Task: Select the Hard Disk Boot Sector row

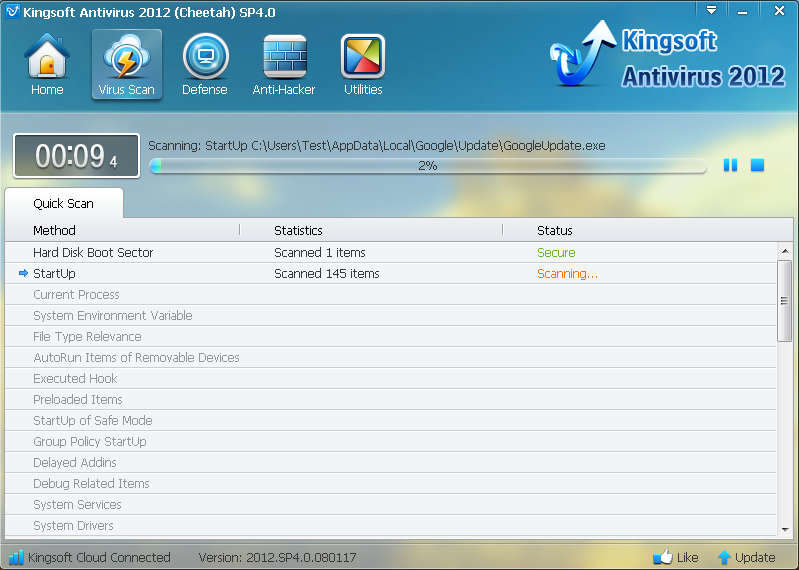Action: tap(391, 252)
